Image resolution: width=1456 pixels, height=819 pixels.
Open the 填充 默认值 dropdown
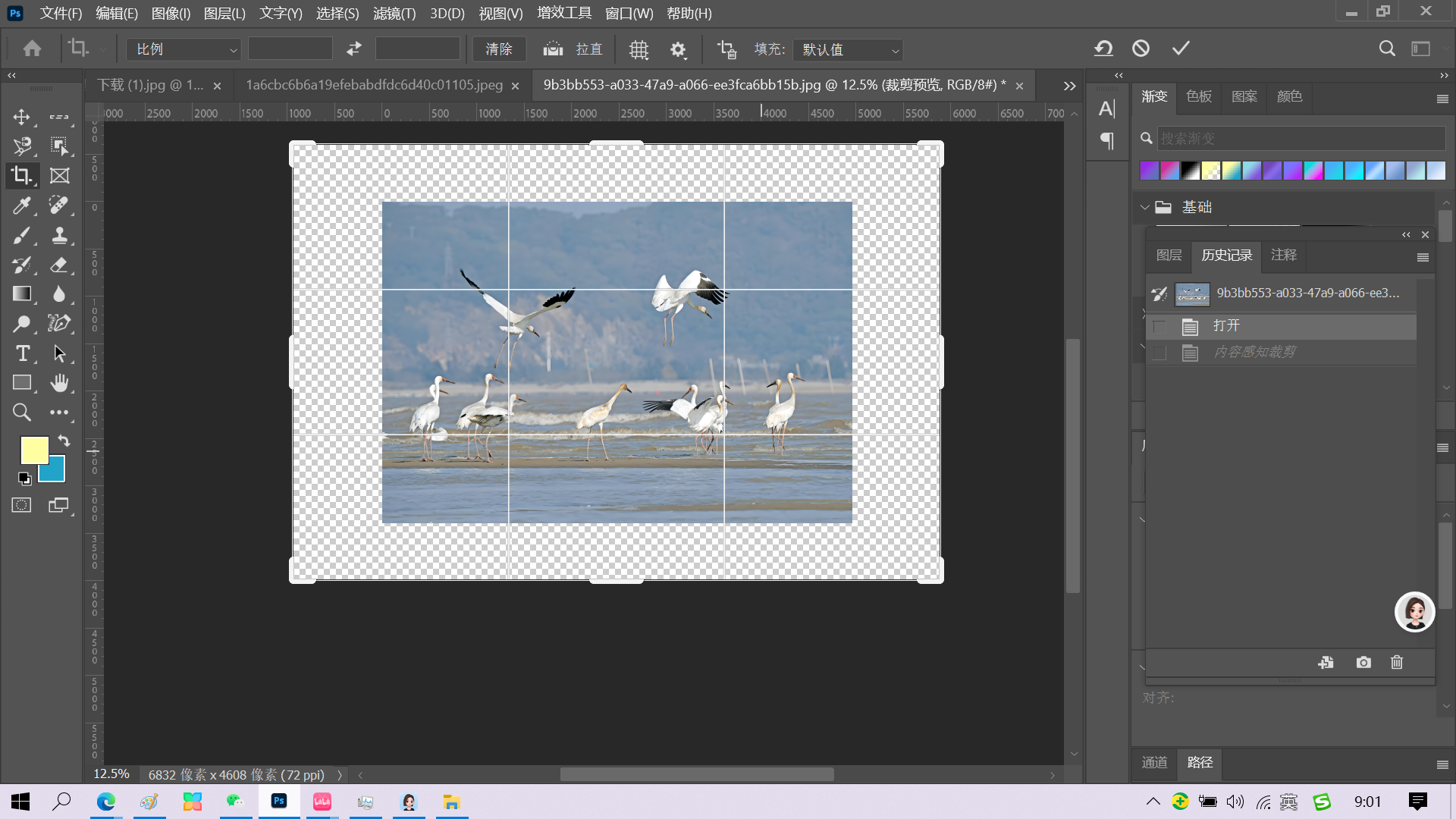coord(848,49)
